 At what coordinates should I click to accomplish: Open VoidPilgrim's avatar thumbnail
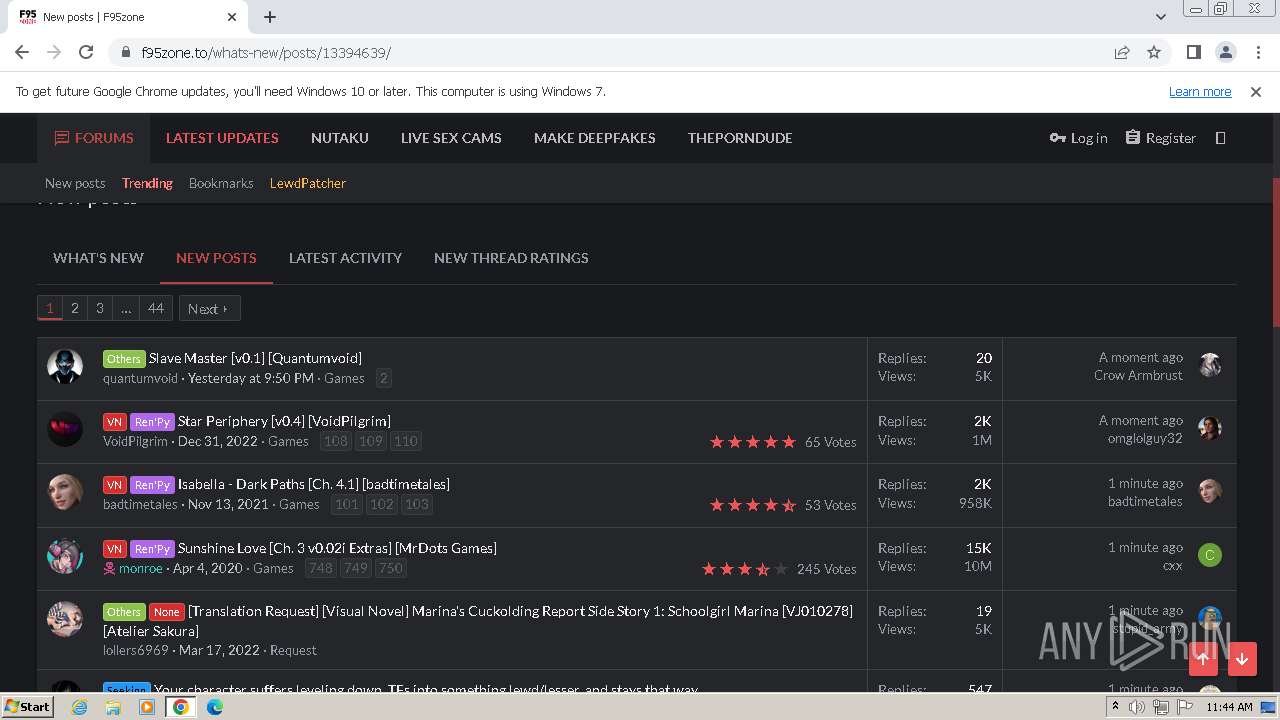[x=65, y=429]
